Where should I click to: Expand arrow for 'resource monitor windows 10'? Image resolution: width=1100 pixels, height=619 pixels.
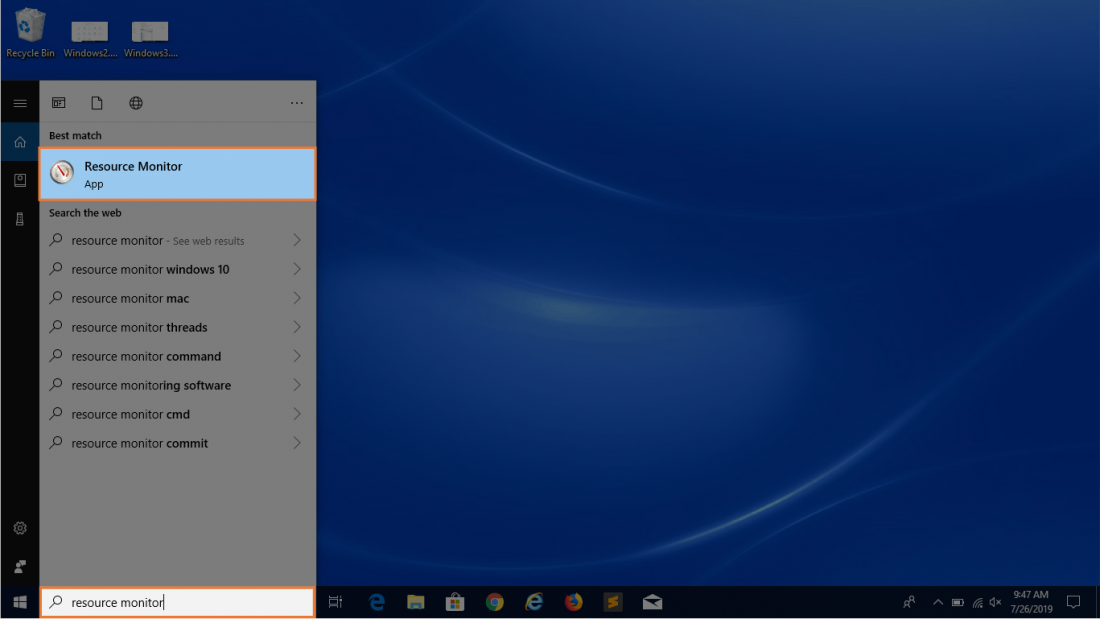[297, 269]
